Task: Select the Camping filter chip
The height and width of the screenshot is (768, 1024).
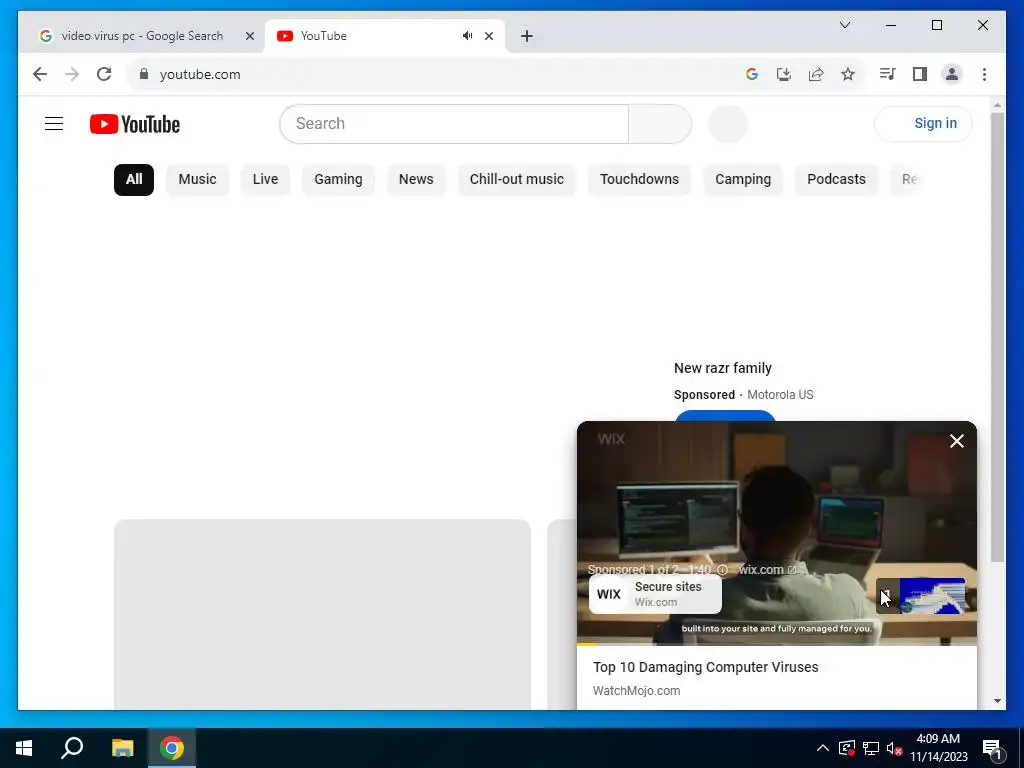Action: [743, 180]
